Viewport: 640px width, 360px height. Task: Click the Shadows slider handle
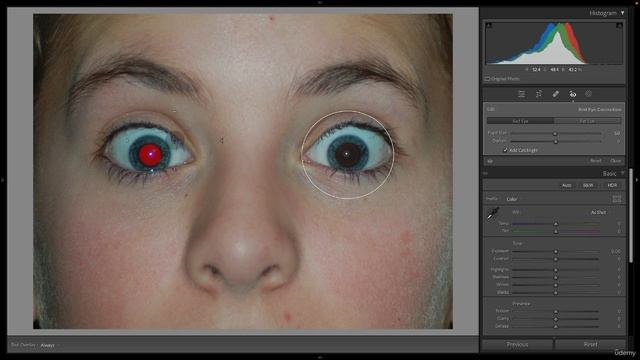point(556,277)
